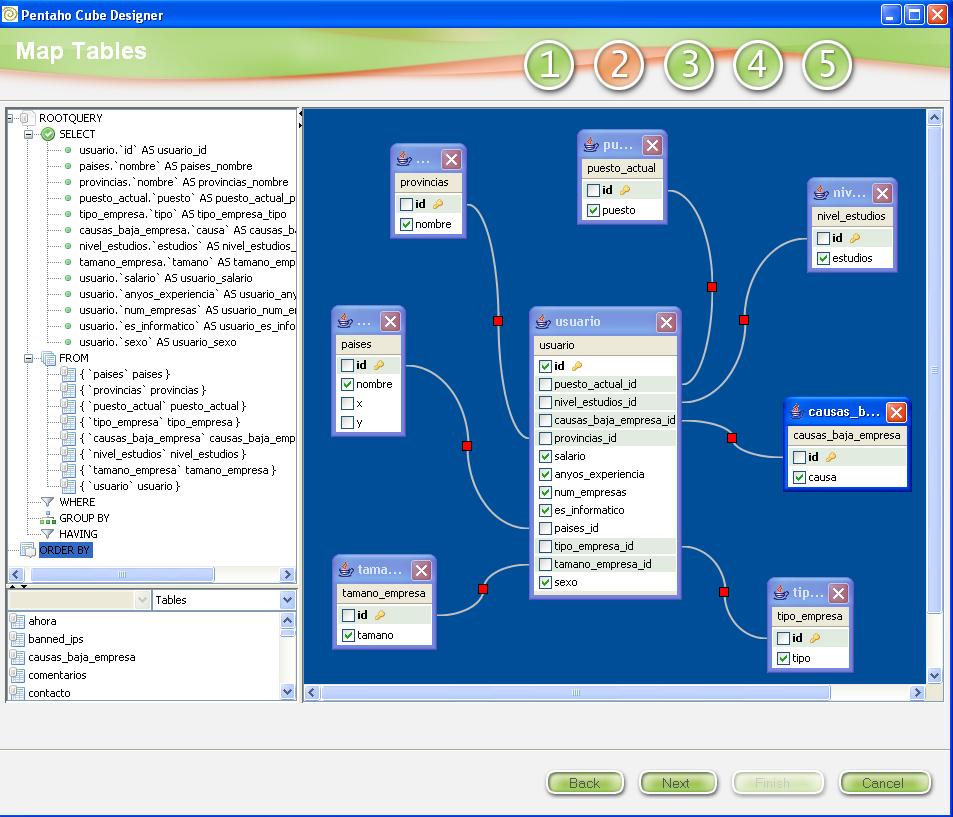
Task: Uncheck salario in the usuario table
Action: tap(545, 457)
